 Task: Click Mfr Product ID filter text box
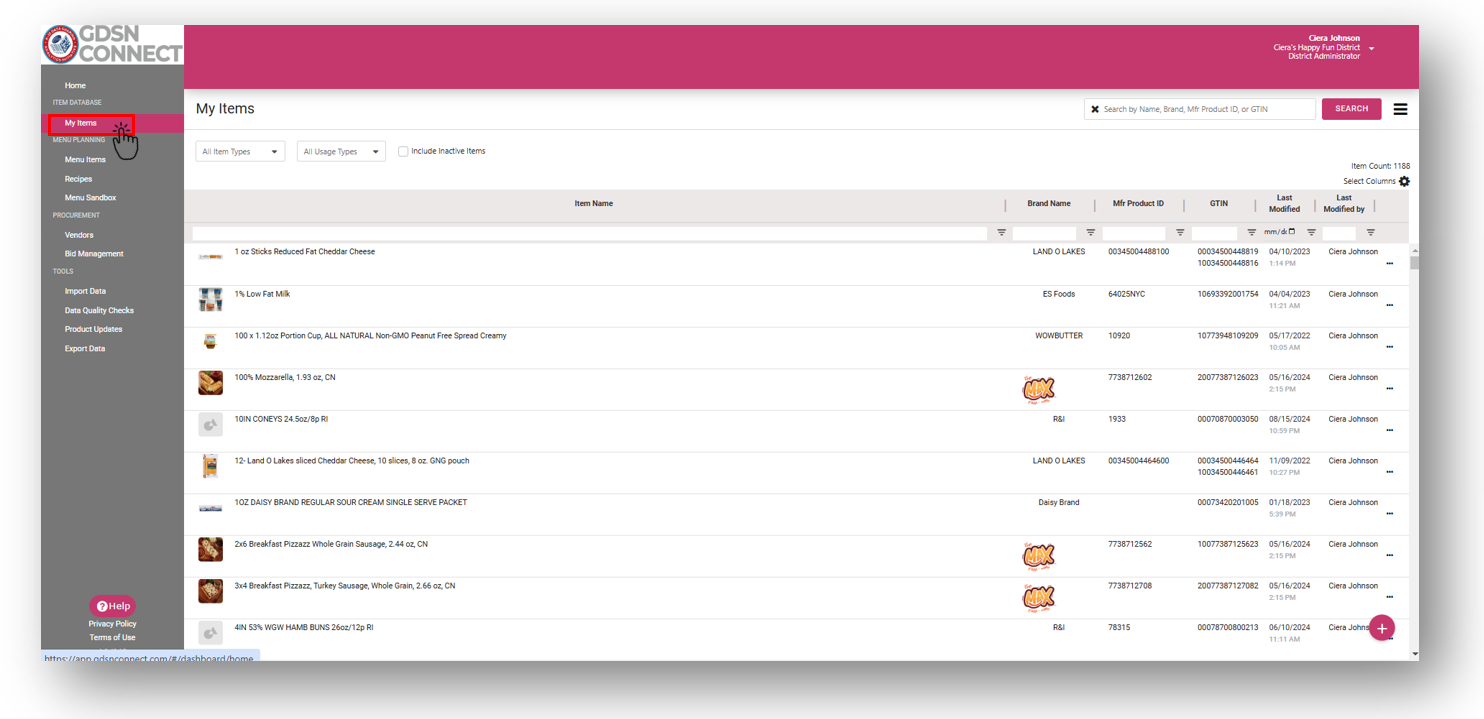(1134, 233)
